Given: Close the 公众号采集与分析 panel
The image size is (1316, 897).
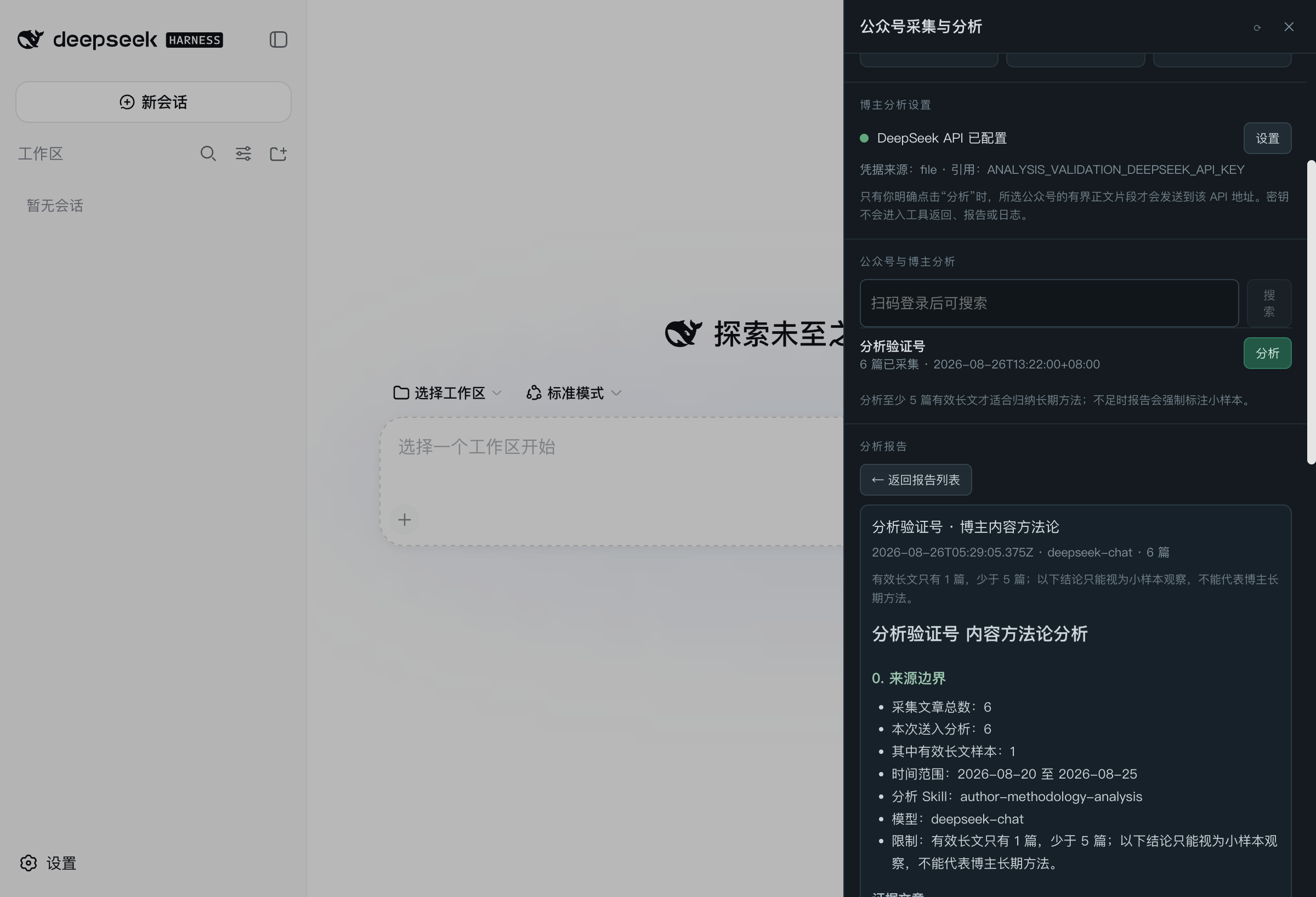Looking at the screenshot, I should (1289, 27).
